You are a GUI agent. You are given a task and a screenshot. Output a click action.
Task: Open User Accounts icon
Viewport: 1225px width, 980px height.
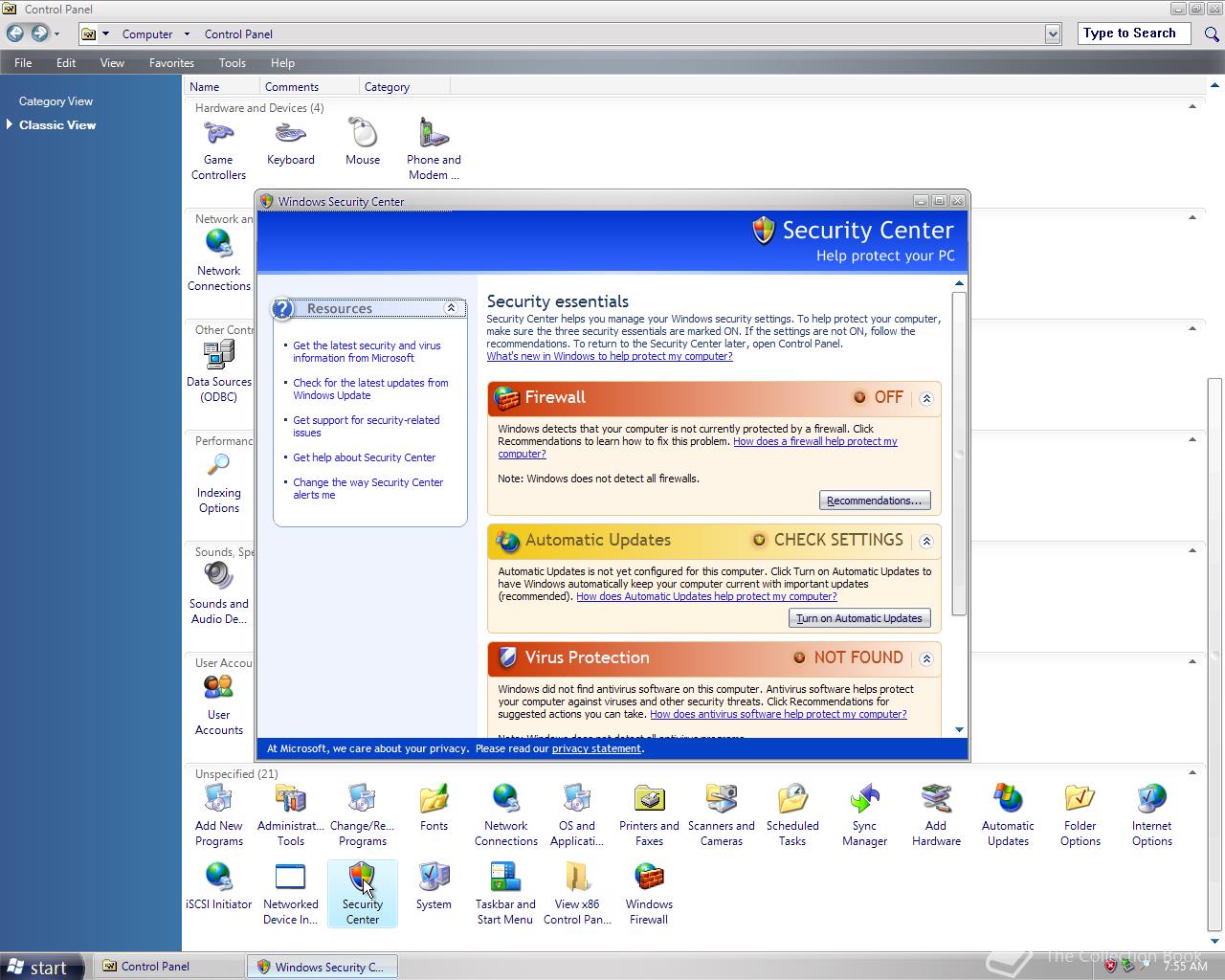(x=219, y=704)
